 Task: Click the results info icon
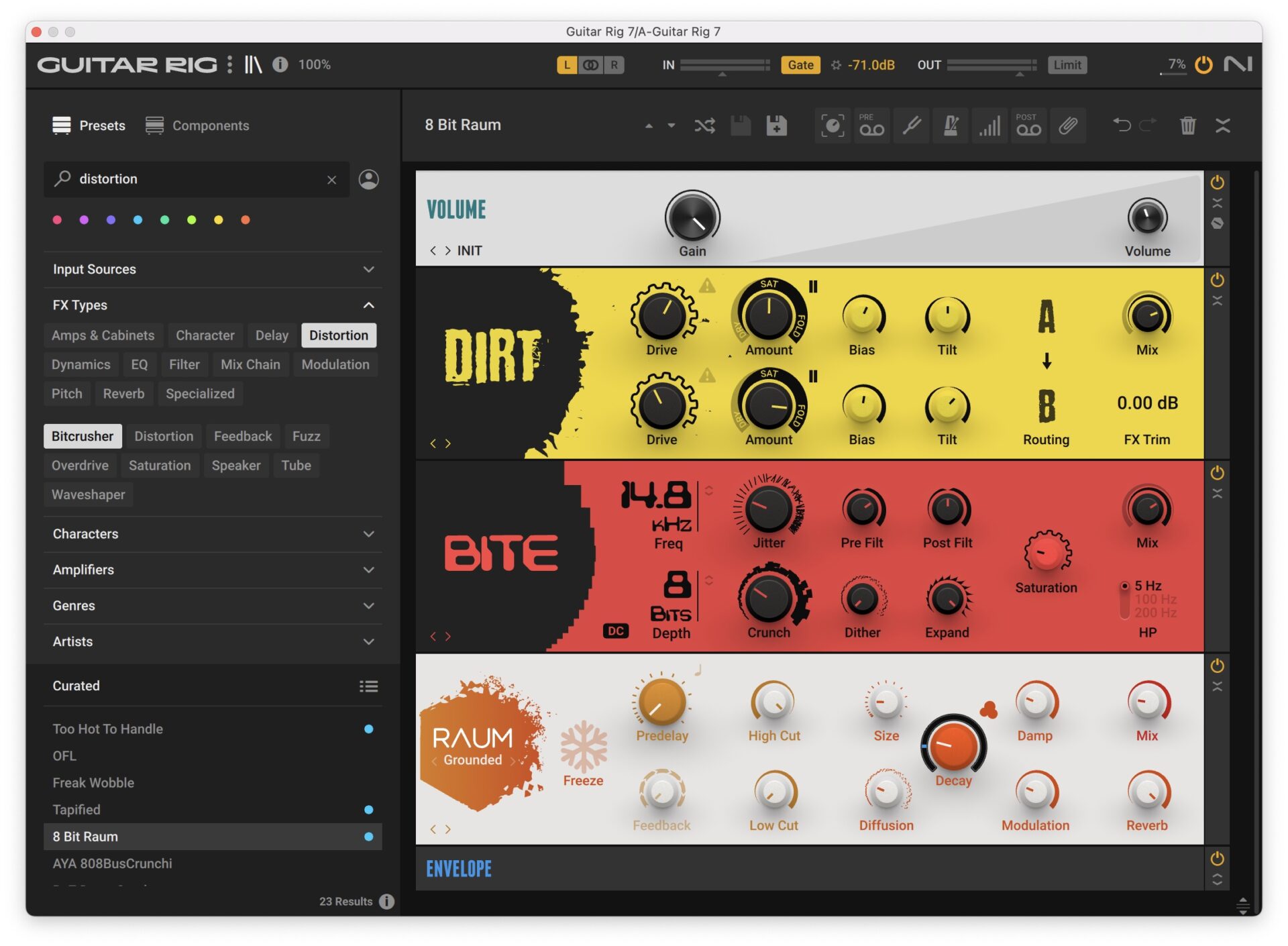(386, 901)
